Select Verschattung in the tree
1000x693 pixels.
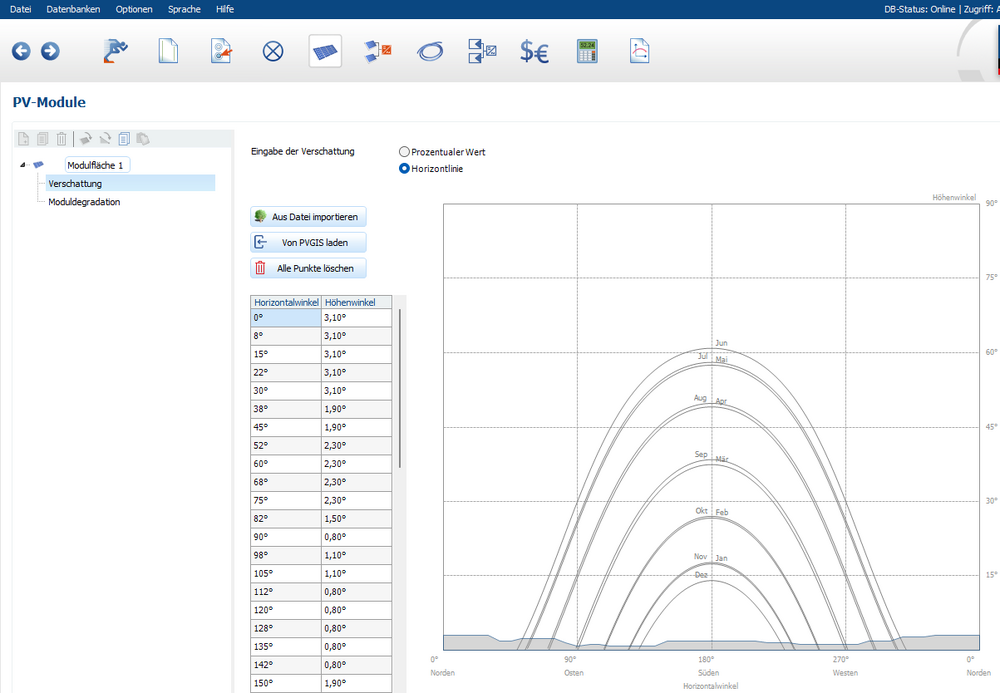click(x=75, y=183)
